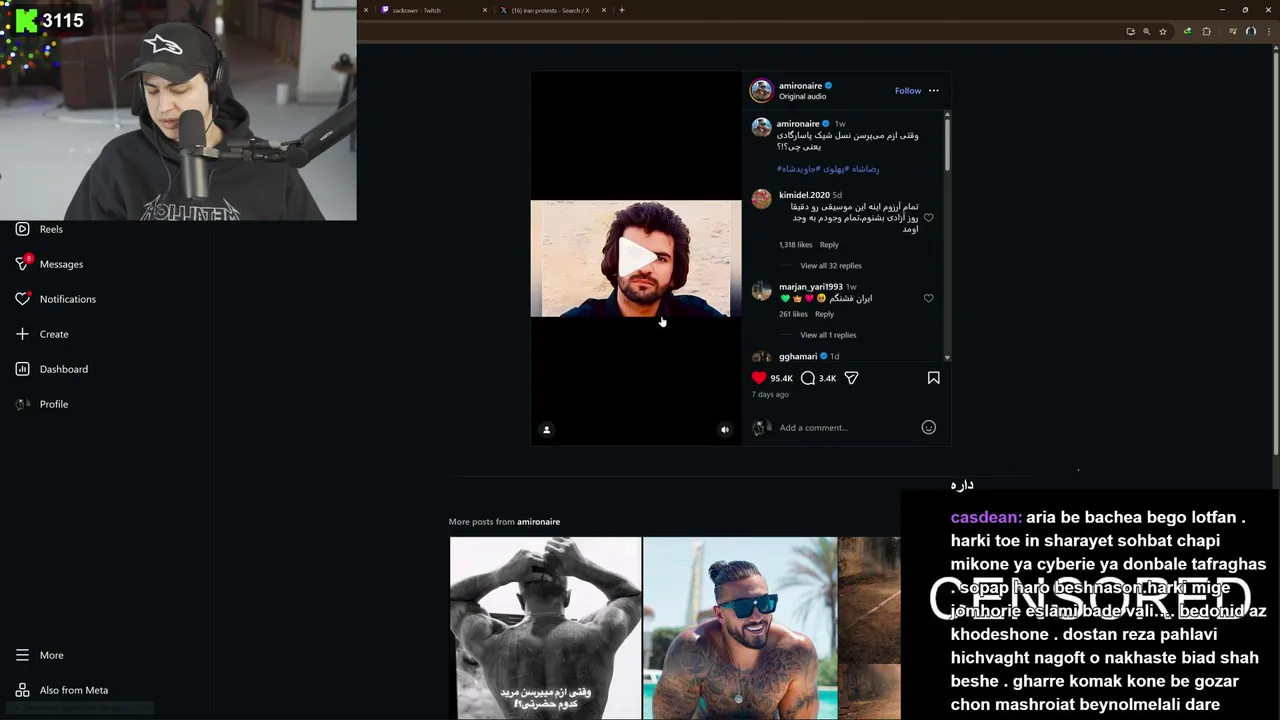This screenshot has width=1280, height=720.
Task: Open the post options three-dot menu
Action: pos(934,91)
